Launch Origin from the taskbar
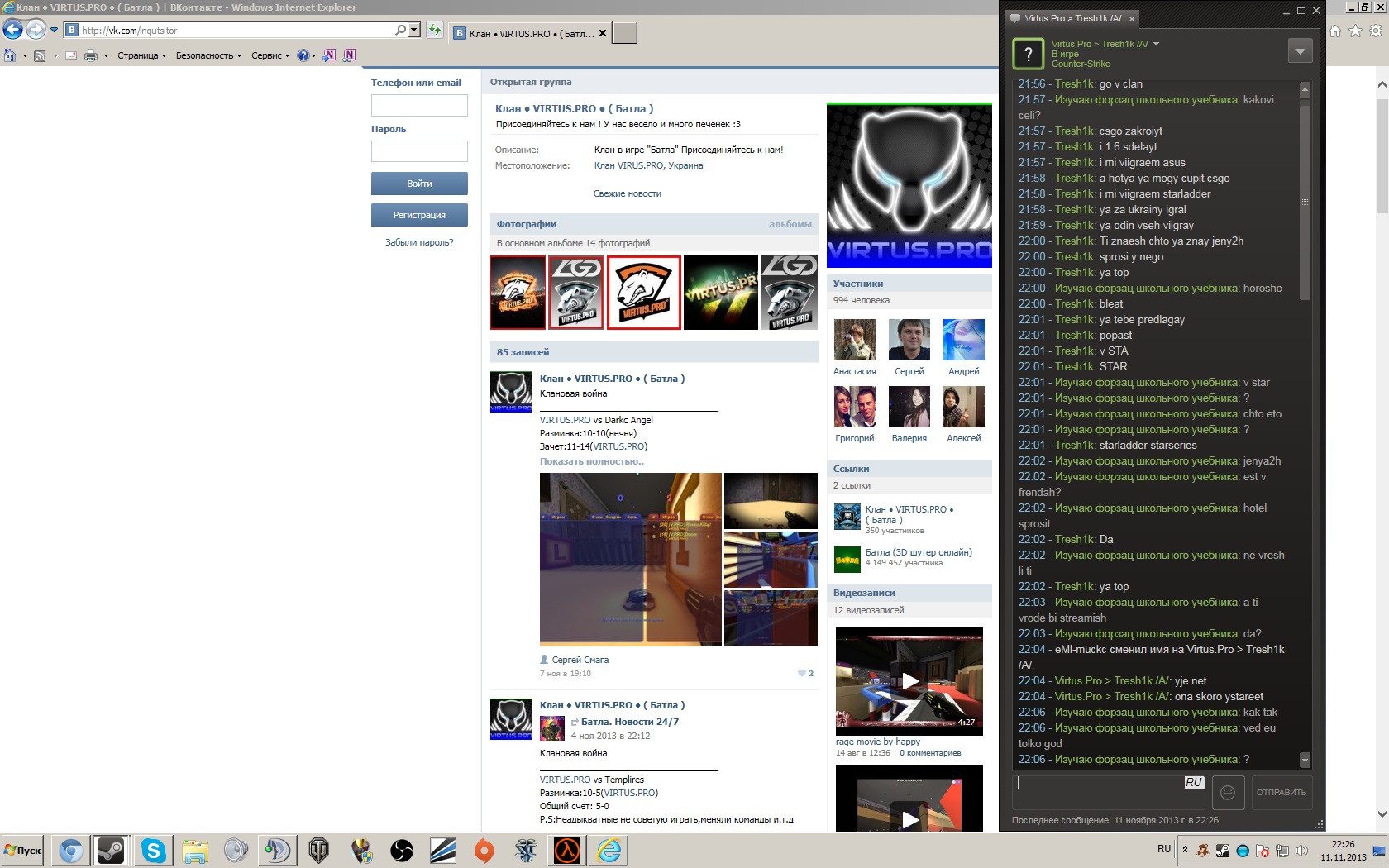Screen dimensions: 1389x868 point(484,851)
